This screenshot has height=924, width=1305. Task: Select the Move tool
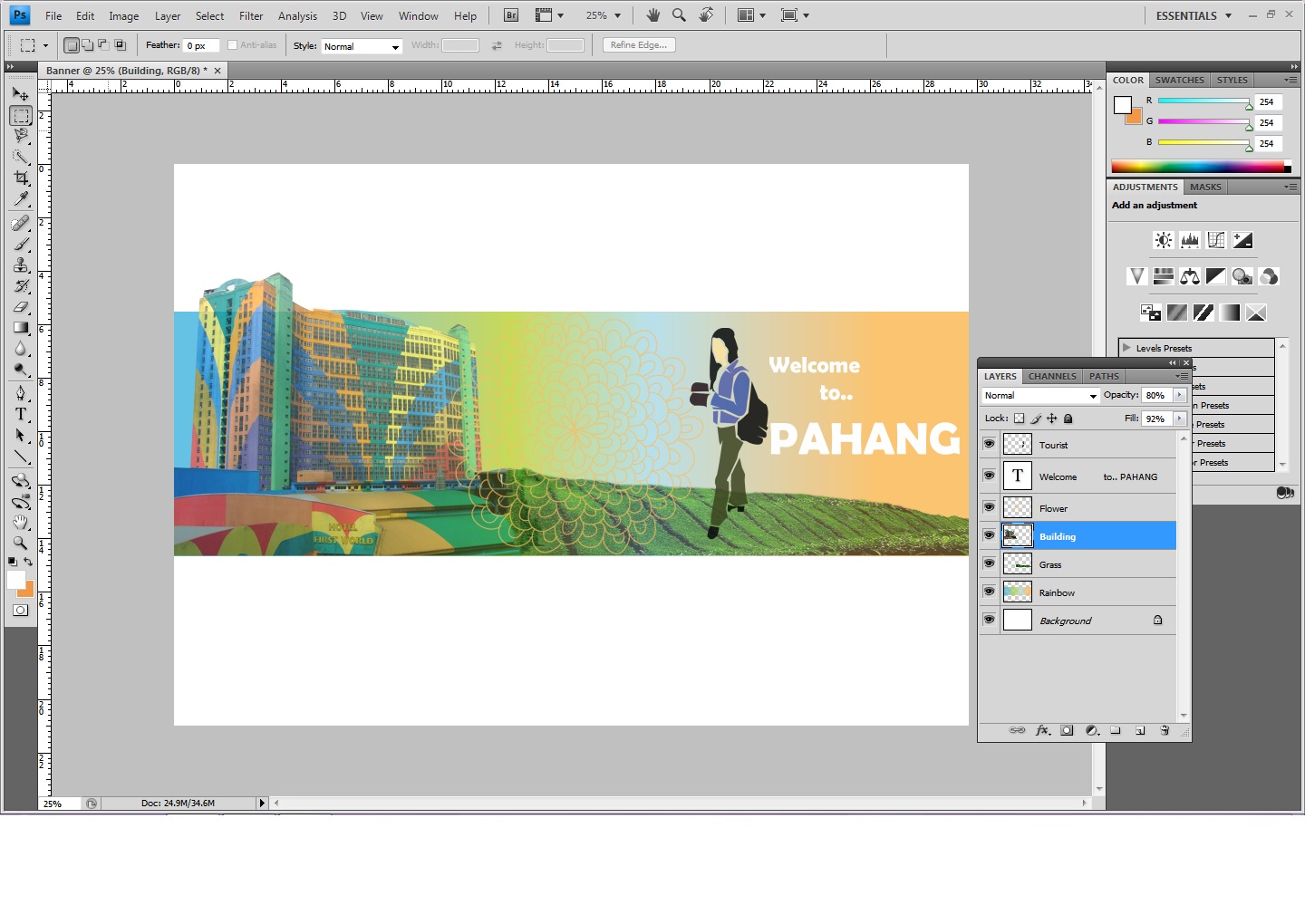(21, 94)
